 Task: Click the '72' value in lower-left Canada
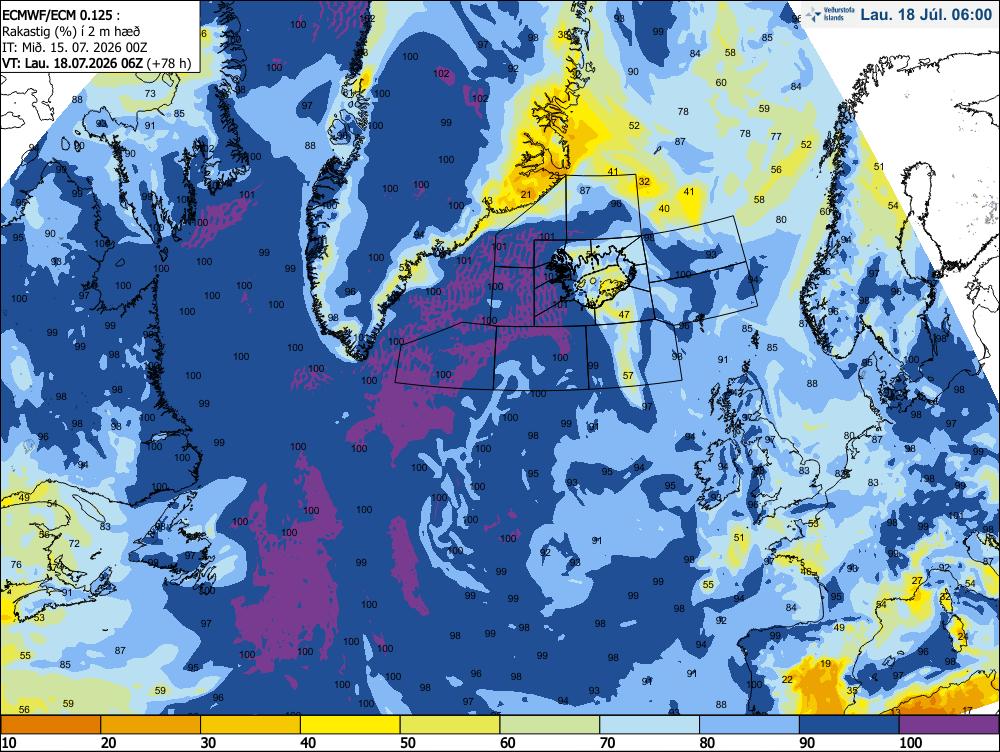coord(74,543)
